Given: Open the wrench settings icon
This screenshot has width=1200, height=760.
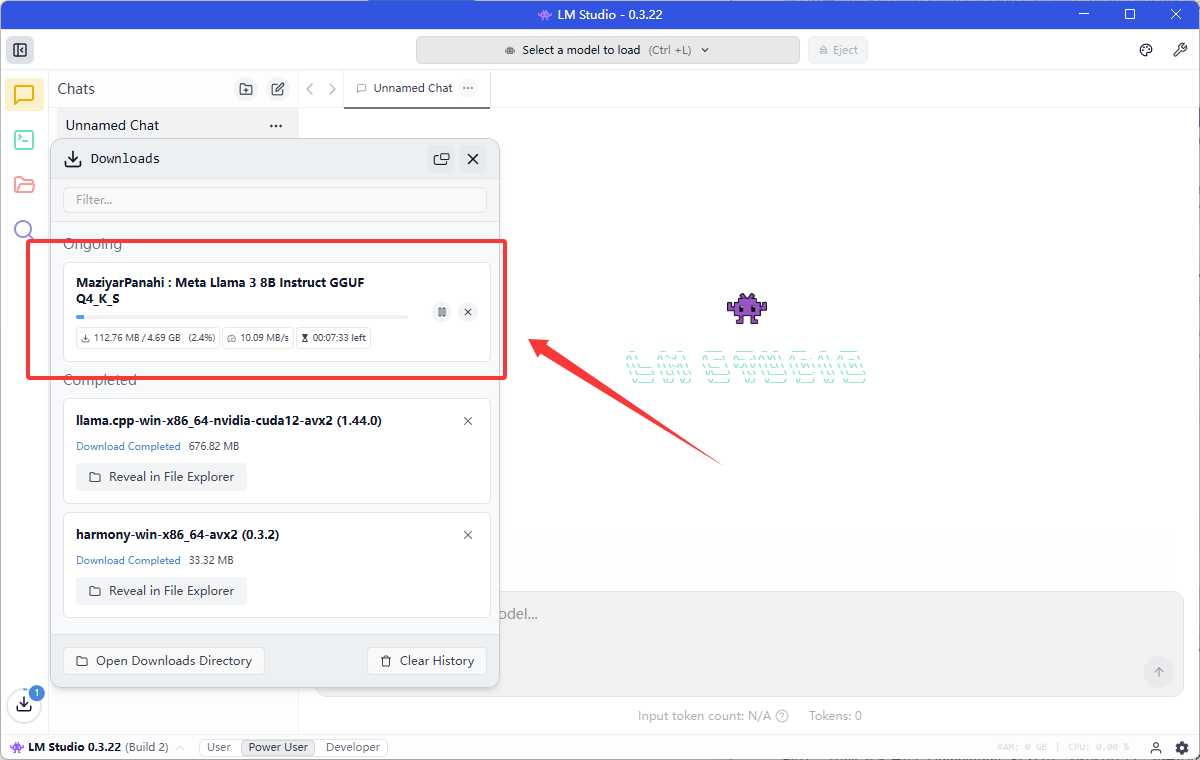Looking at the screenshot, I should pos(1180,50).
